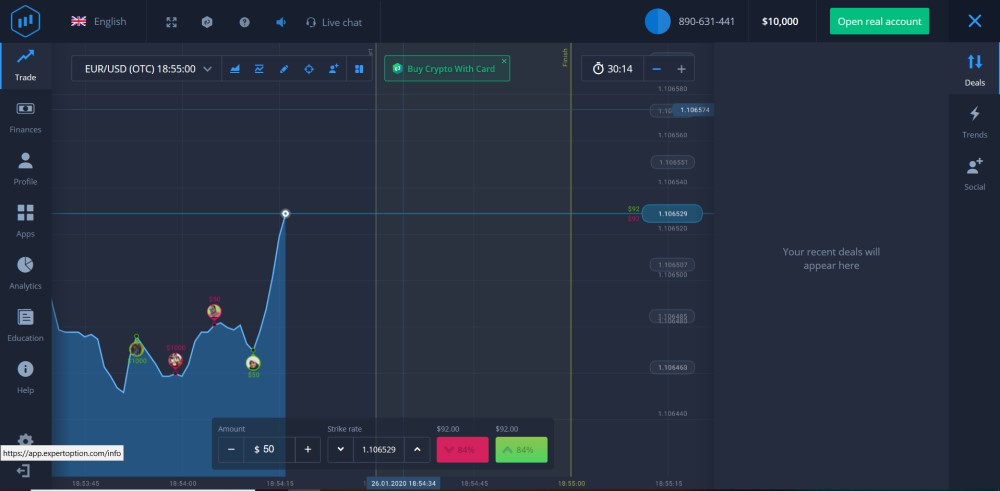1000x491 pixels.
Task: Place a red Put 84% trade
Action: tap(462, 450)
